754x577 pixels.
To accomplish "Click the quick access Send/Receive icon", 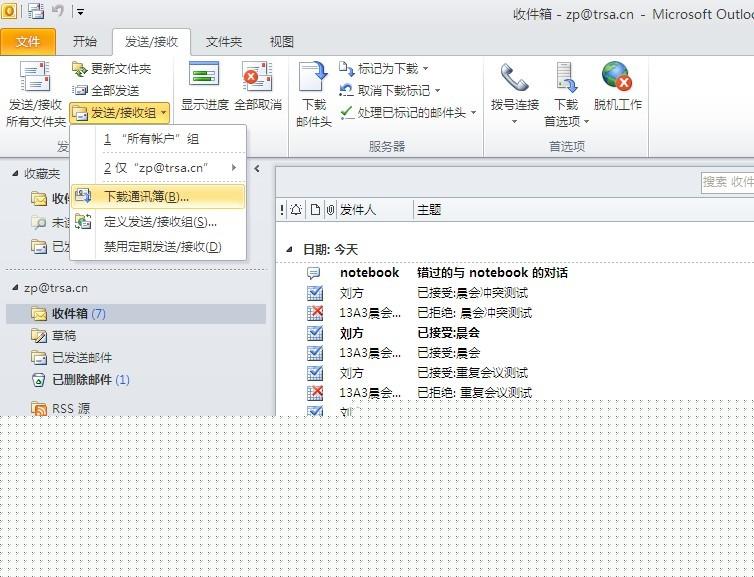I will click(36, 11).
